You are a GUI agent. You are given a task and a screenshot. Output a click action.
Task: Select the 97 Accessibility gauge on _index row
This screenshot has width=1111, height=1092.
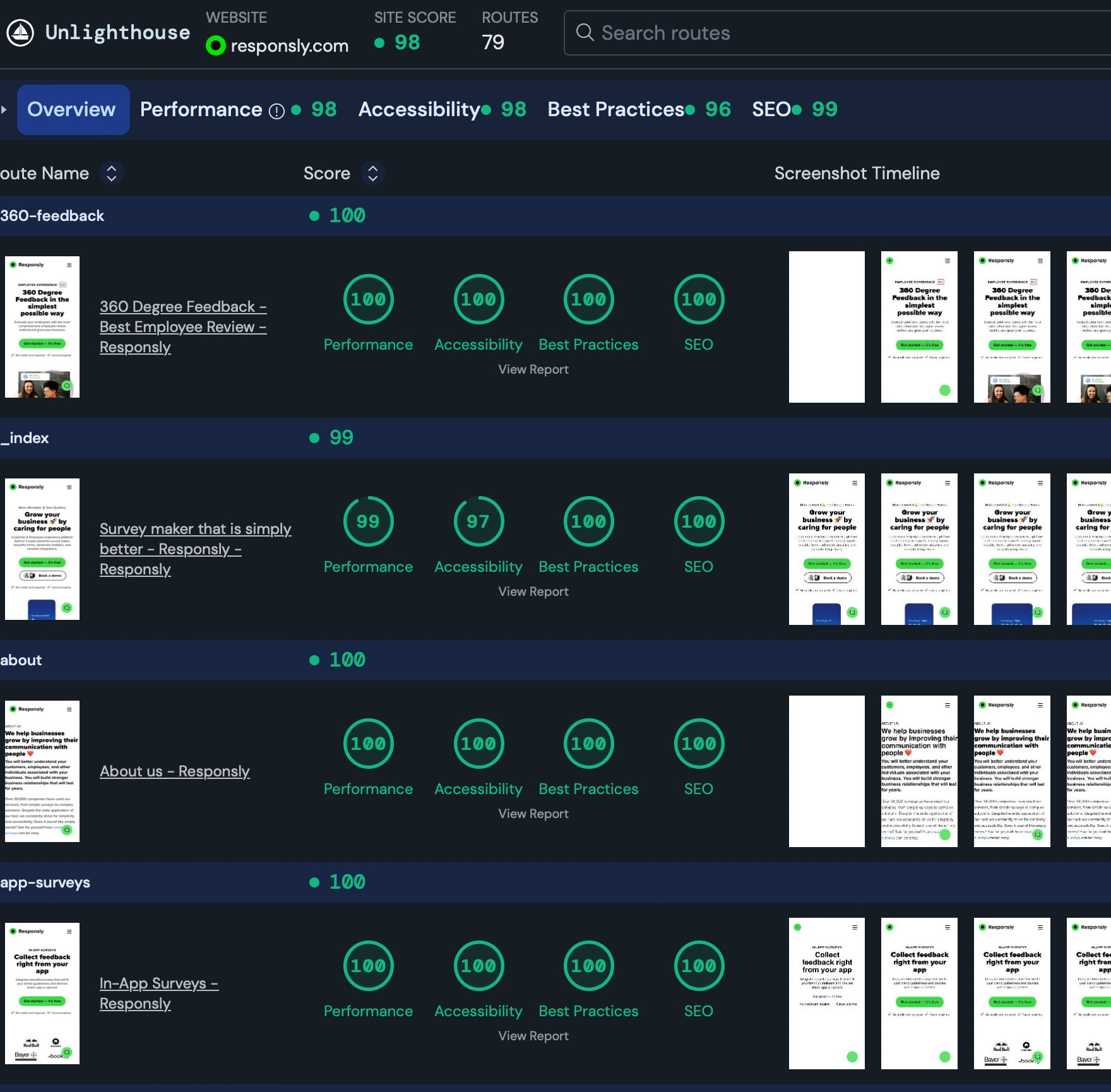pyautogui.click(x=478, y=521)
